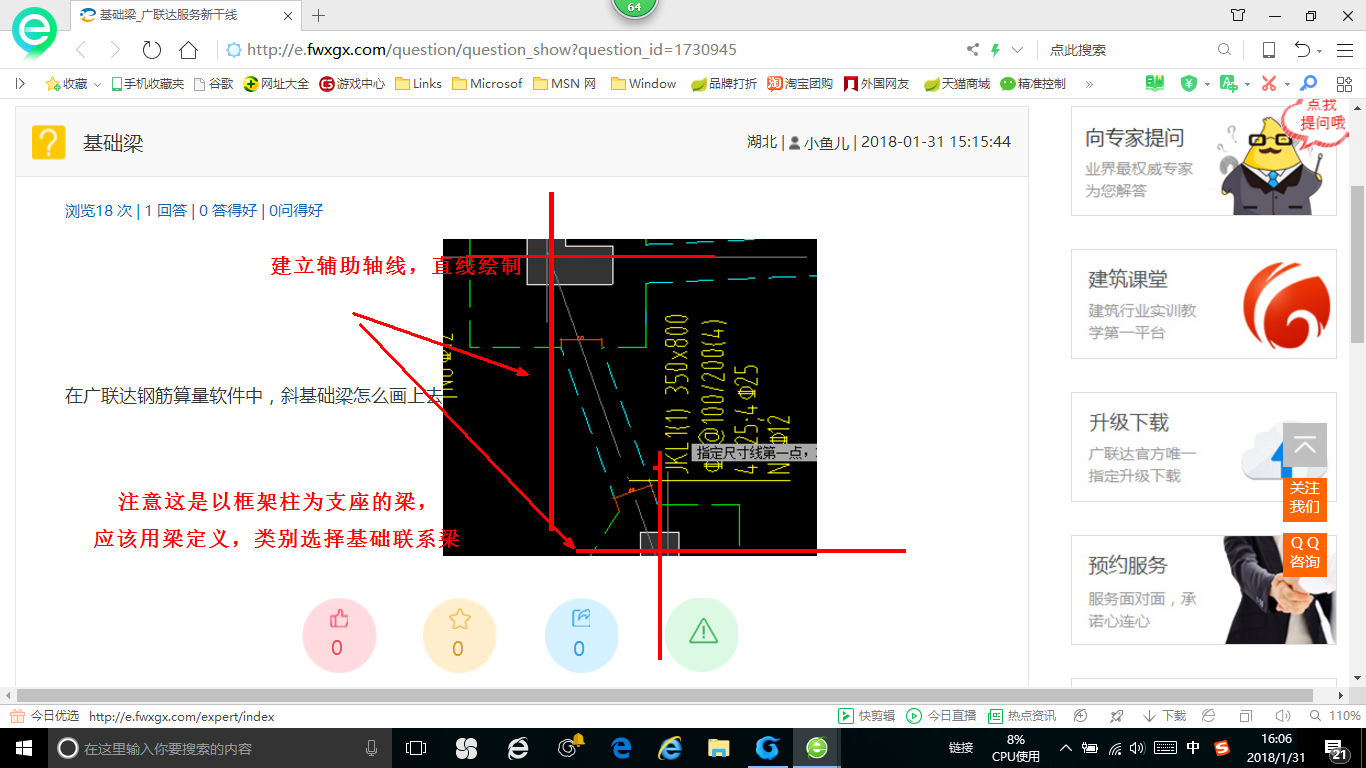Viewport: 1366px width, 768px height.
Task: Open the undo arrow's dropdown list
Action: (x=1320, y=51)
